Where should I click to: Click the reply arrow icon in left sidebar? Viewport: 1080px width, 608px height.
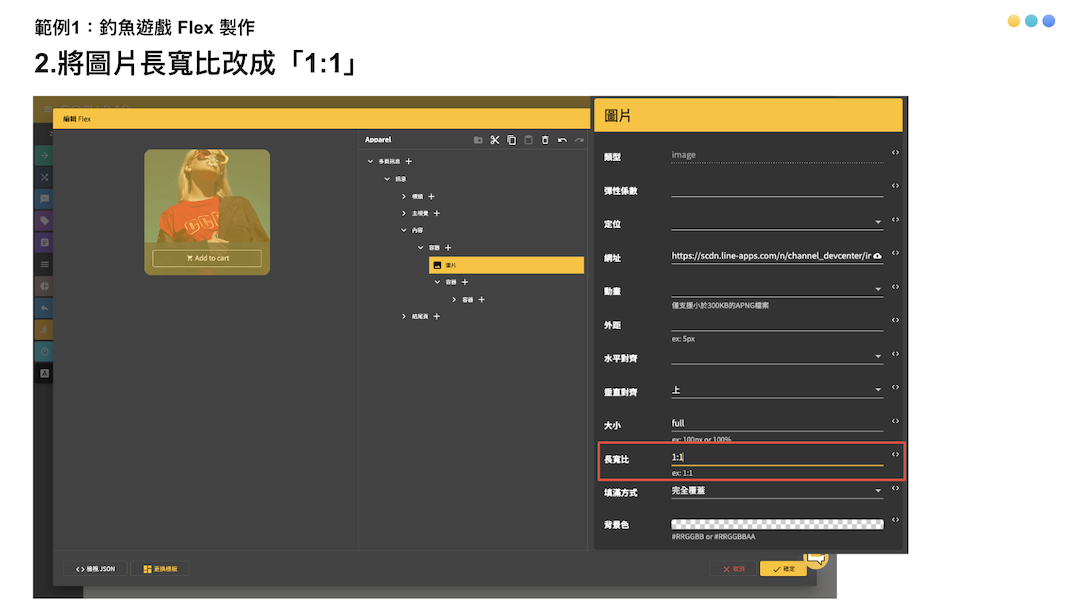click(44, 308)
